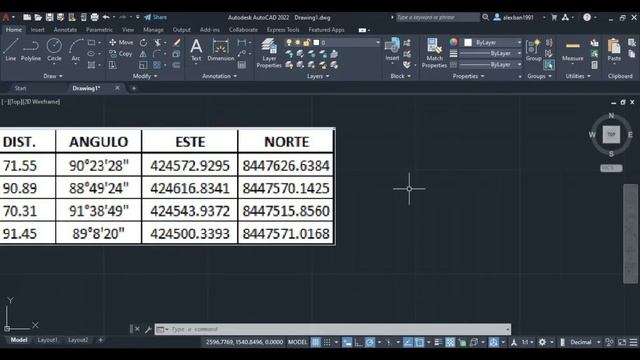The height and width of the screenshot is (360, 640).
Task: Click the Measure tool
Action: [x=573, y=50]
